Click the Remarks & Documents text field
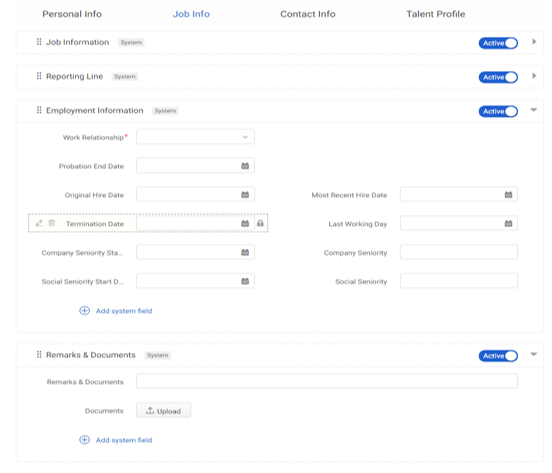Viewport: 552px width, 473px height. click(327, 381)
